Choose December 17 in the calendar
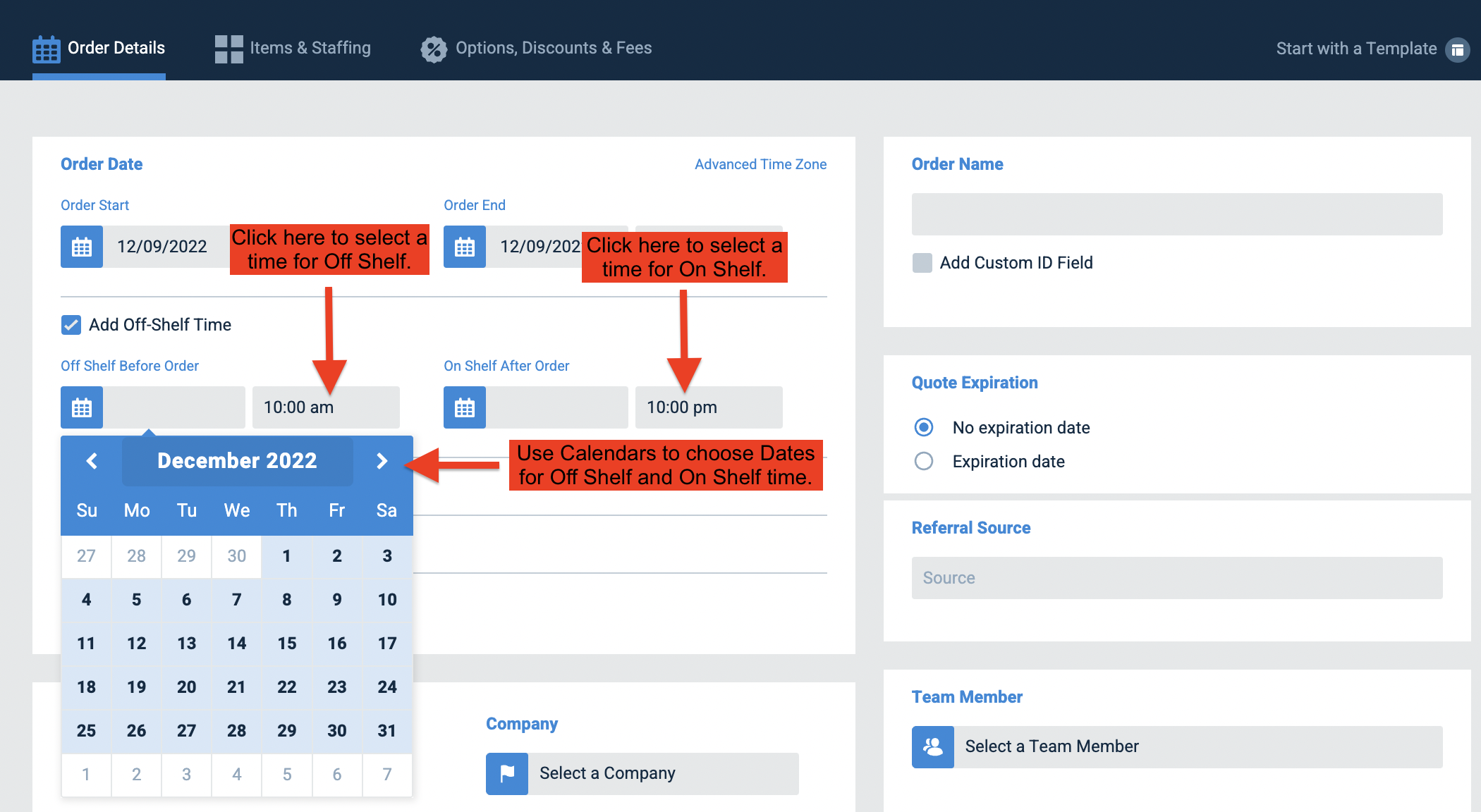This screenshot has width=1481, height=812. [387, 644]
